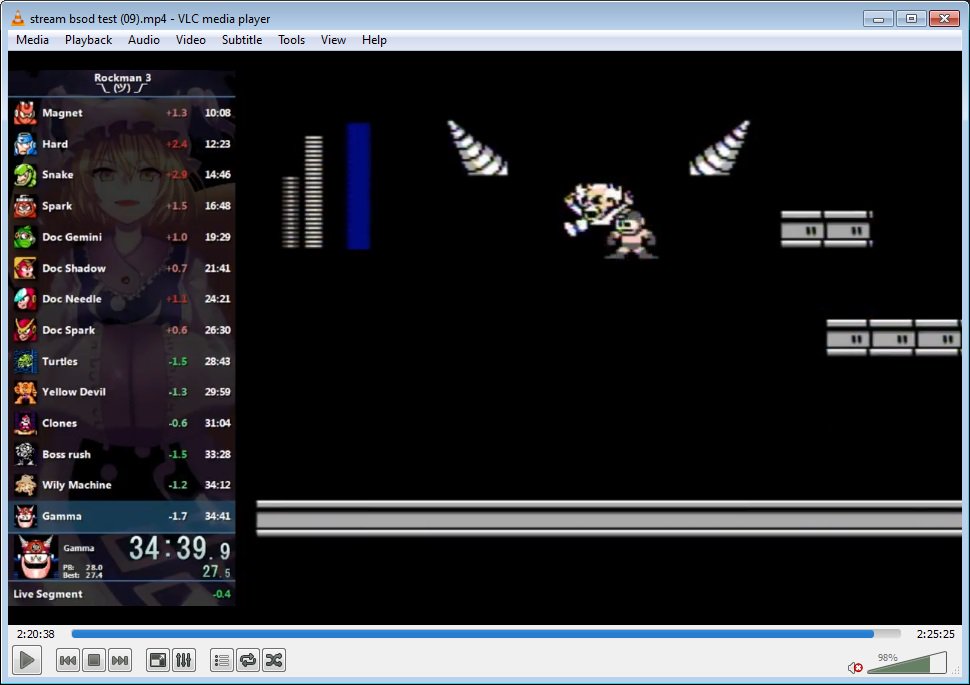
Task: Open the Help menu
Action: point(374,40)
